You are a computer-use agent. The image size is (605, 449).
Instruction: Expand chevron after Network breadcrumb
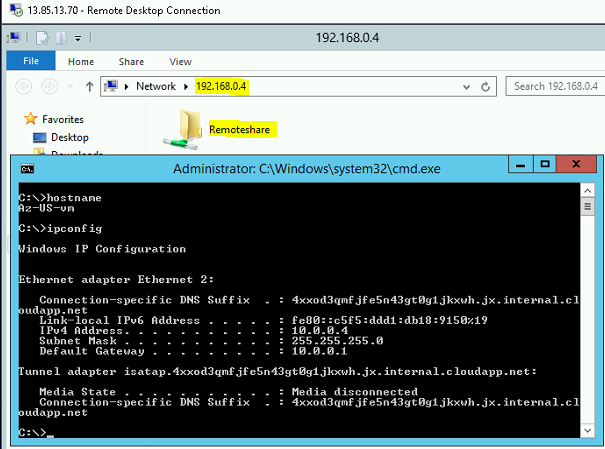click(x=186, y=86)
